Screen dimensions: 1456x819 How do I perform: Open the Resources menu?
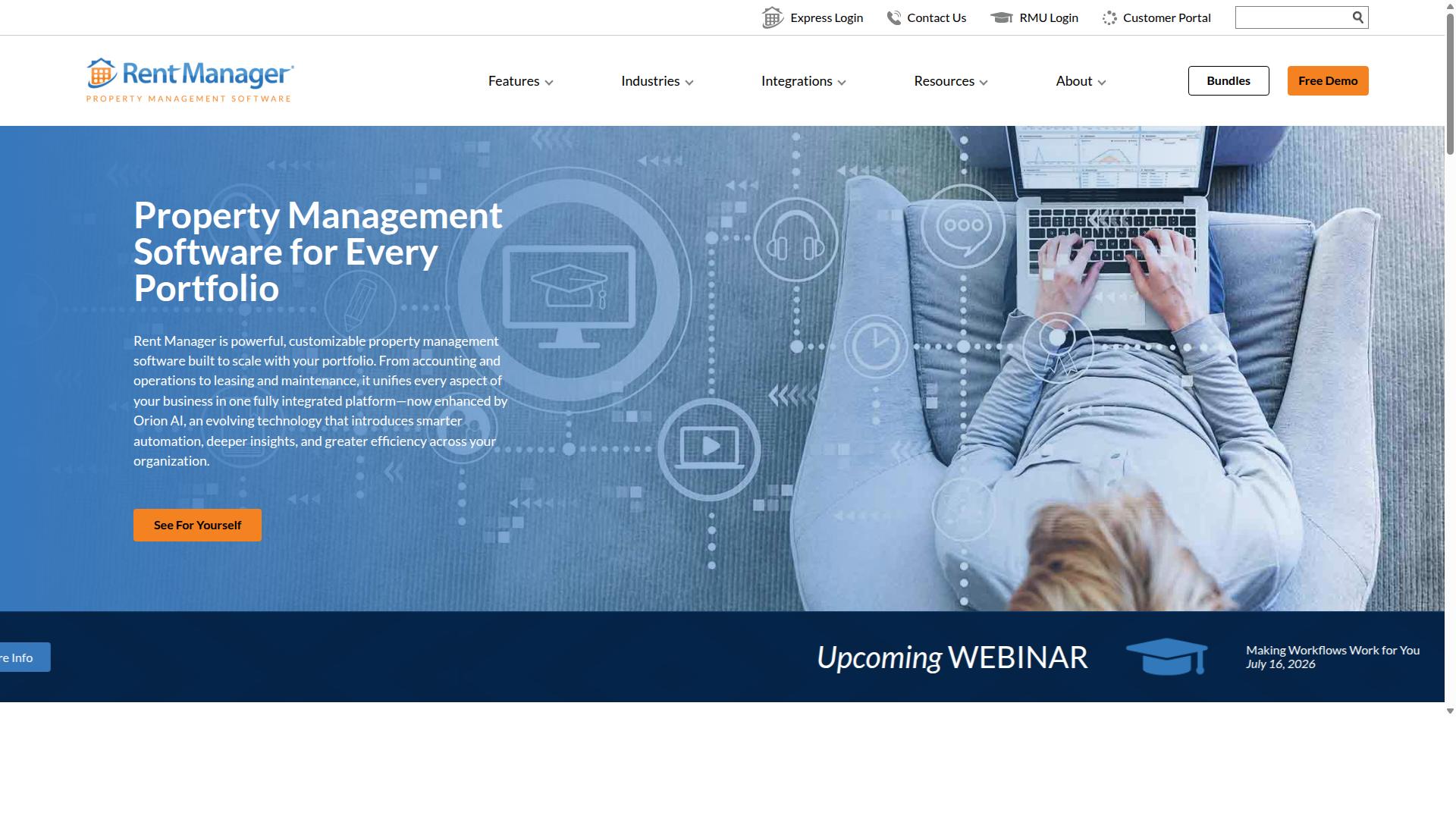pyautogui.click(x=943, y=81)
